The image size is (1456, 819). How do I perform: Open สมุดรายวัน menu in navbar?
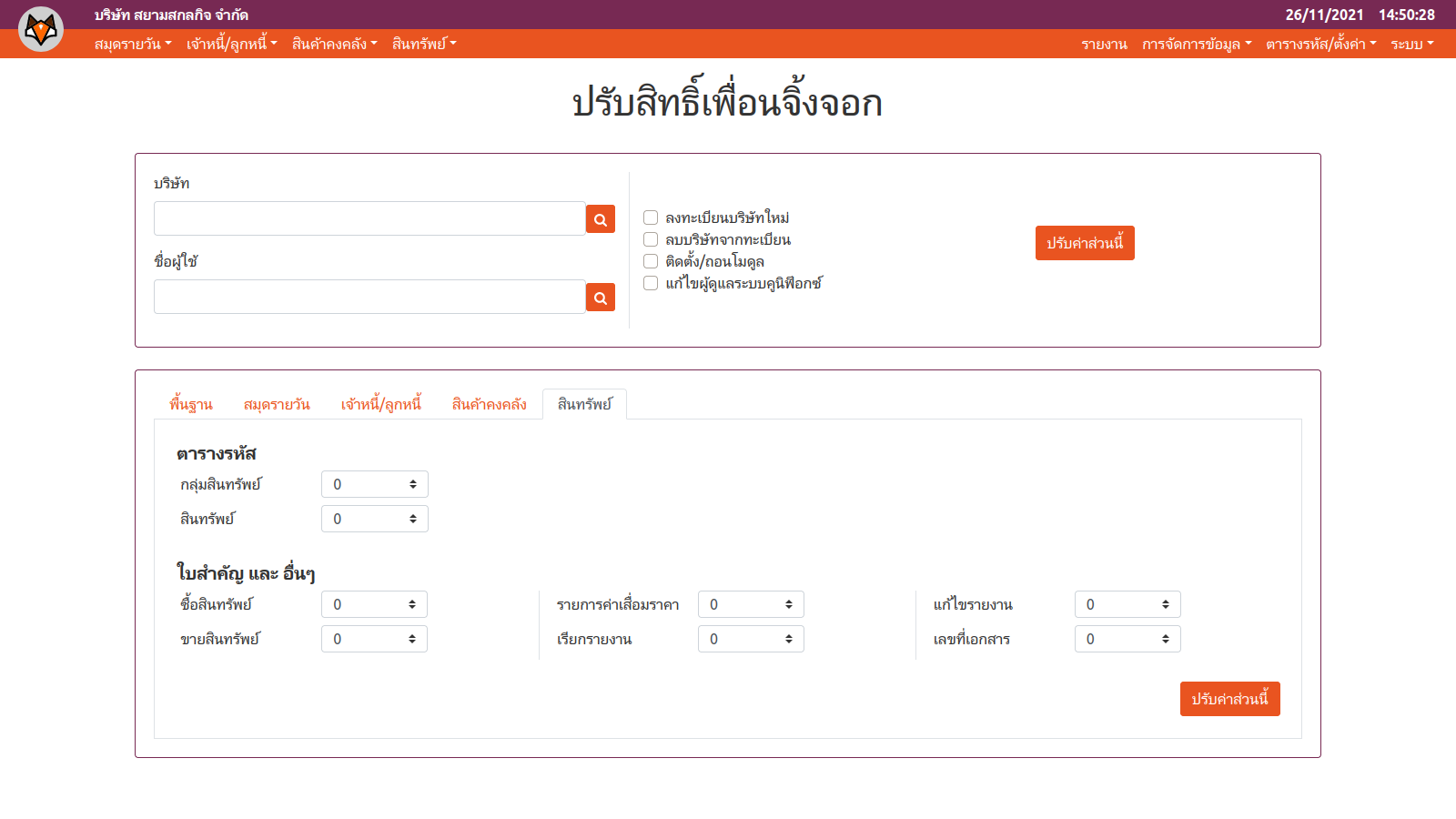(x=133, y=44)
